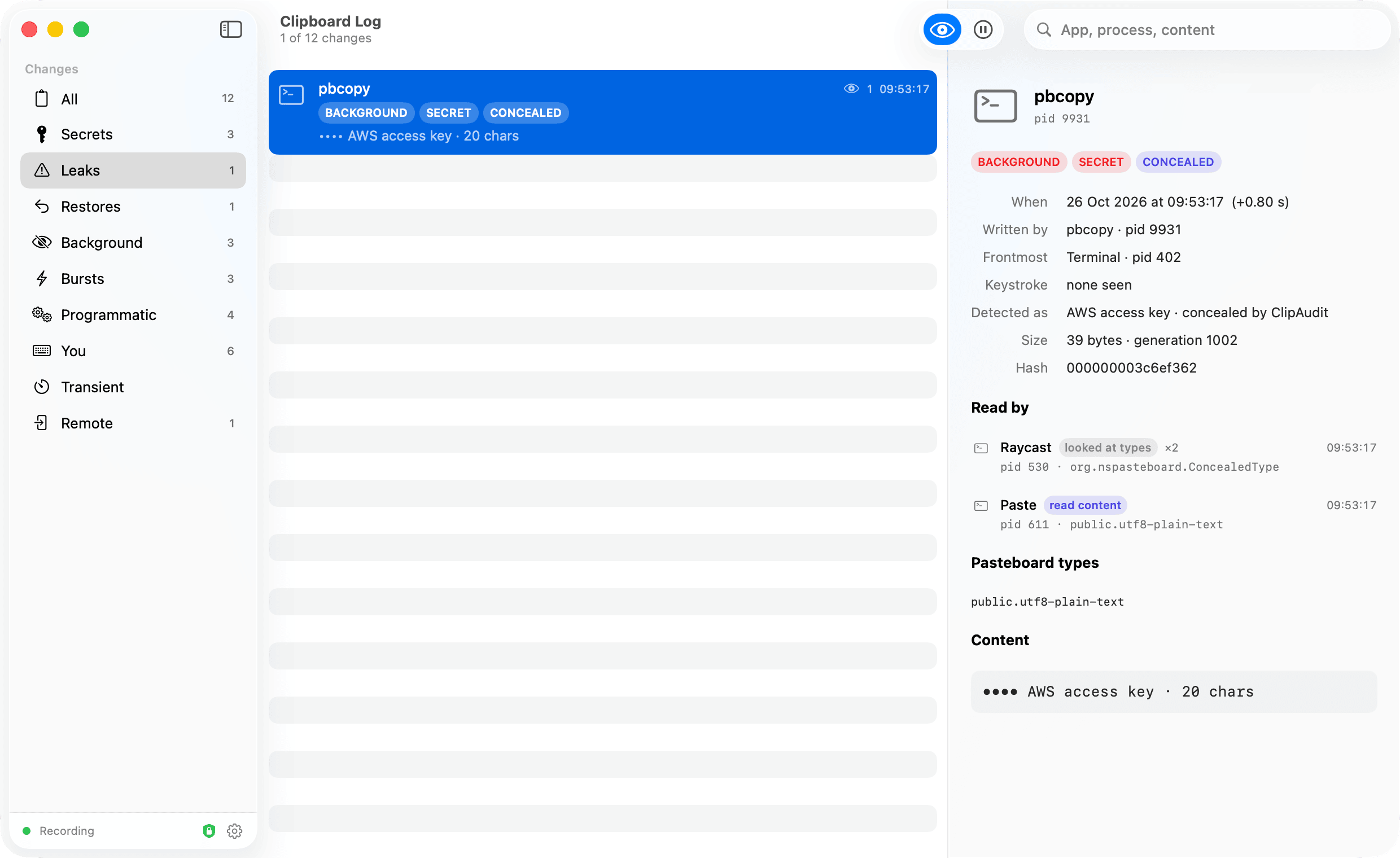This screenshot has height=858, width=1400.
Task: Click the eye reader count in pbcopy row
Action: click(x=858, y=89)
